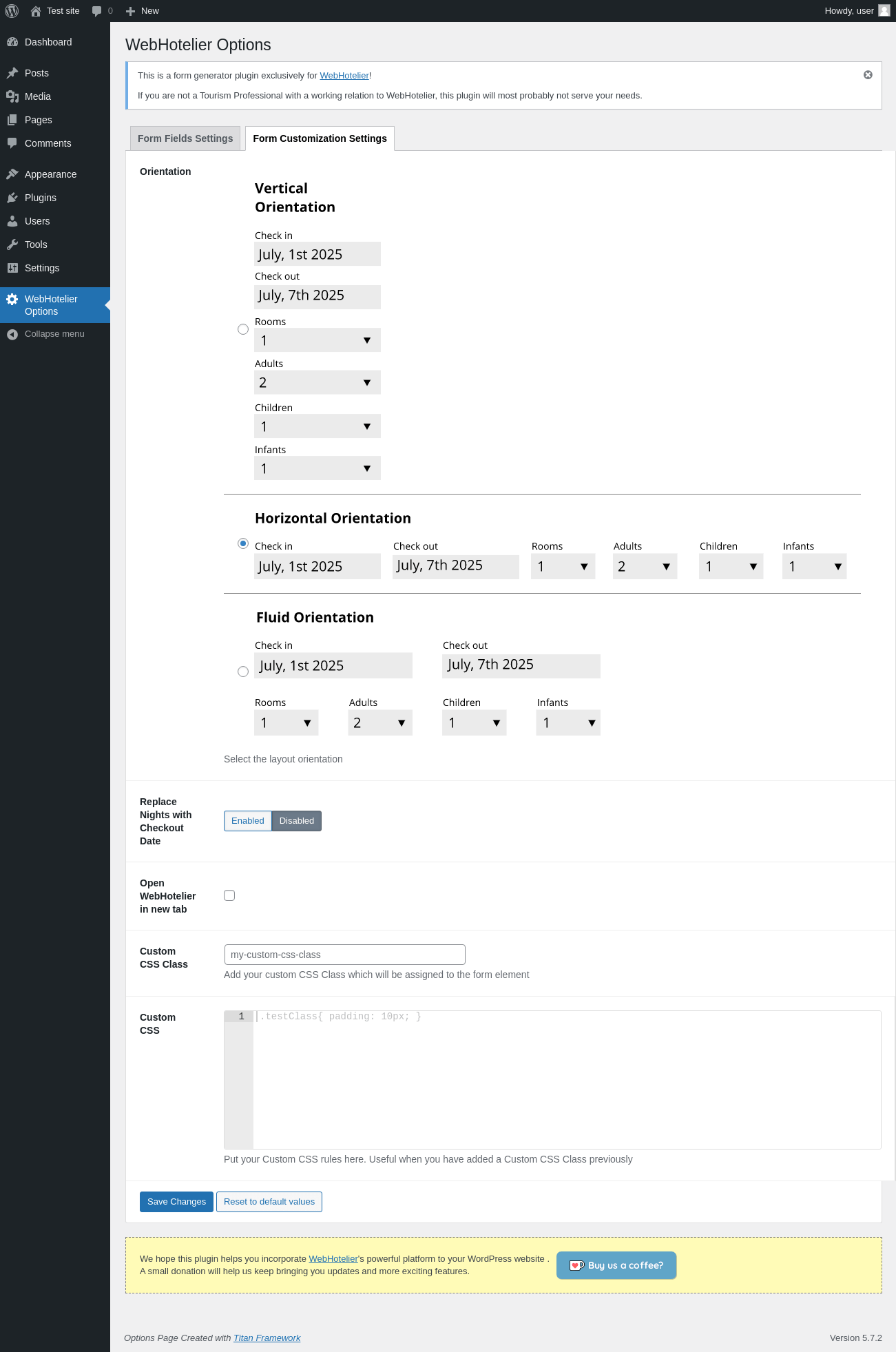Dismiss the WebHotelier notice
This screenshot has height=1352, width=896.
(868, 75)
